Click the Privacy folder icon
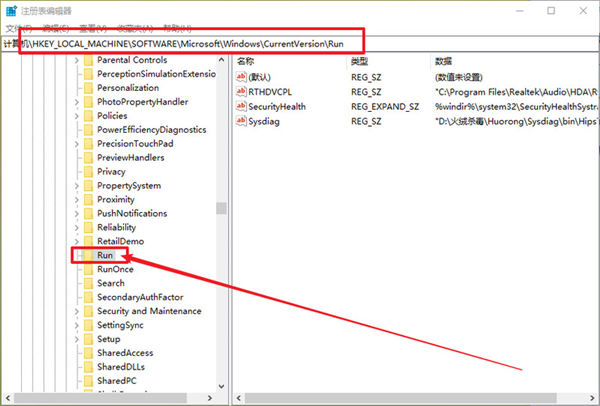The width and height of the screenshot is (600, 406). [x=88, y=171]
